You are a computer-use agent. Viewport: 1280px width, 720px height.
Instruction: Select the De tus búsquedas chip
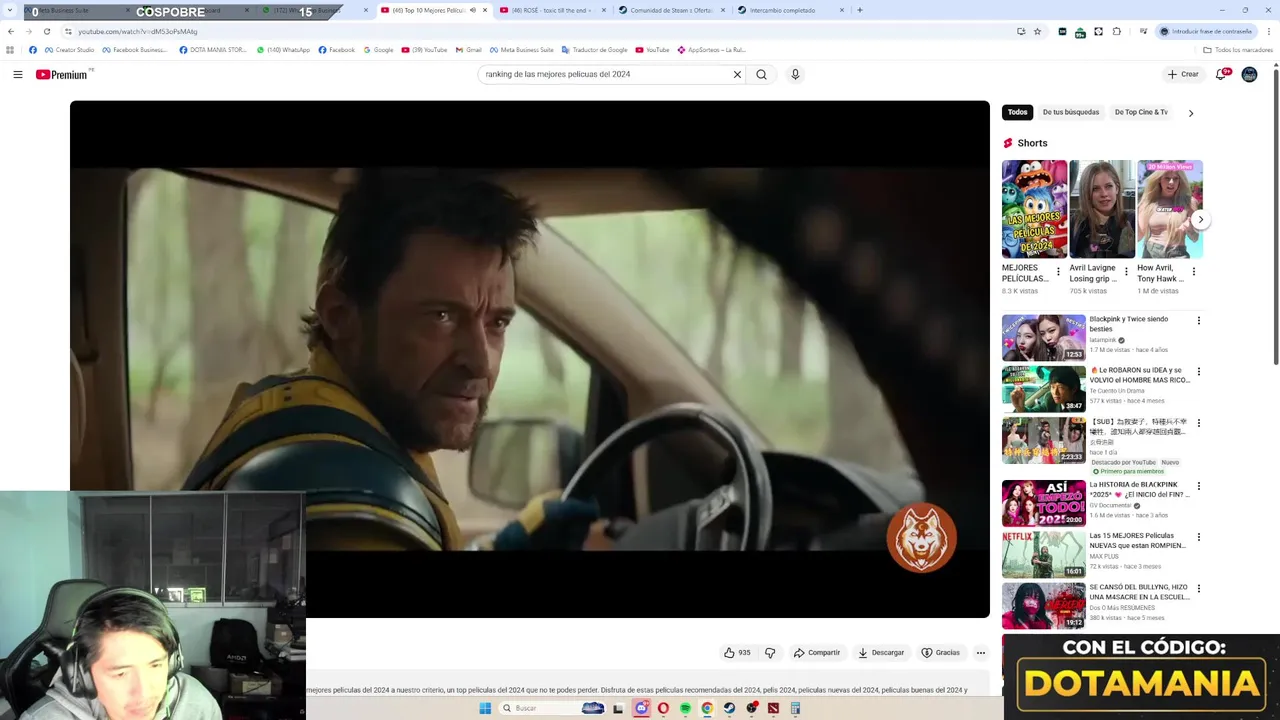(x=1071, y=112)
